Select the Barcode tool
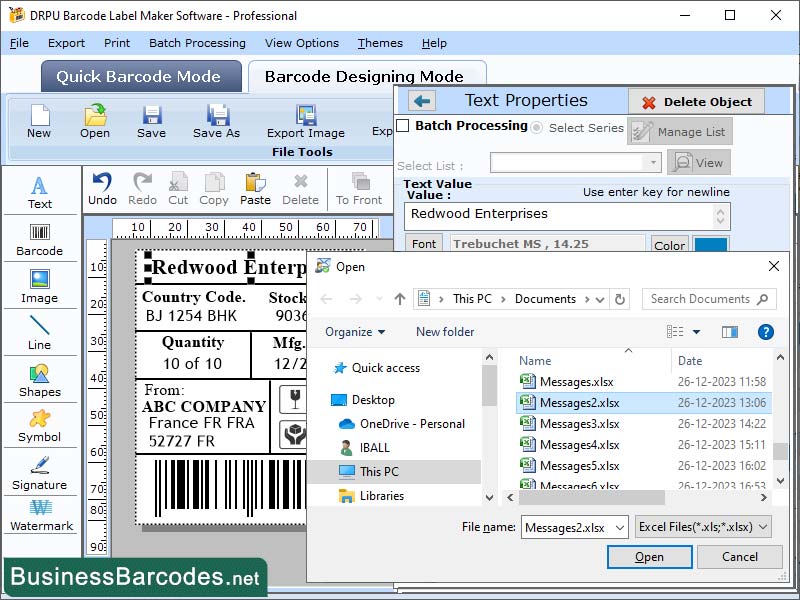This screenshot has width=800, height=600. tap(40, 238)
